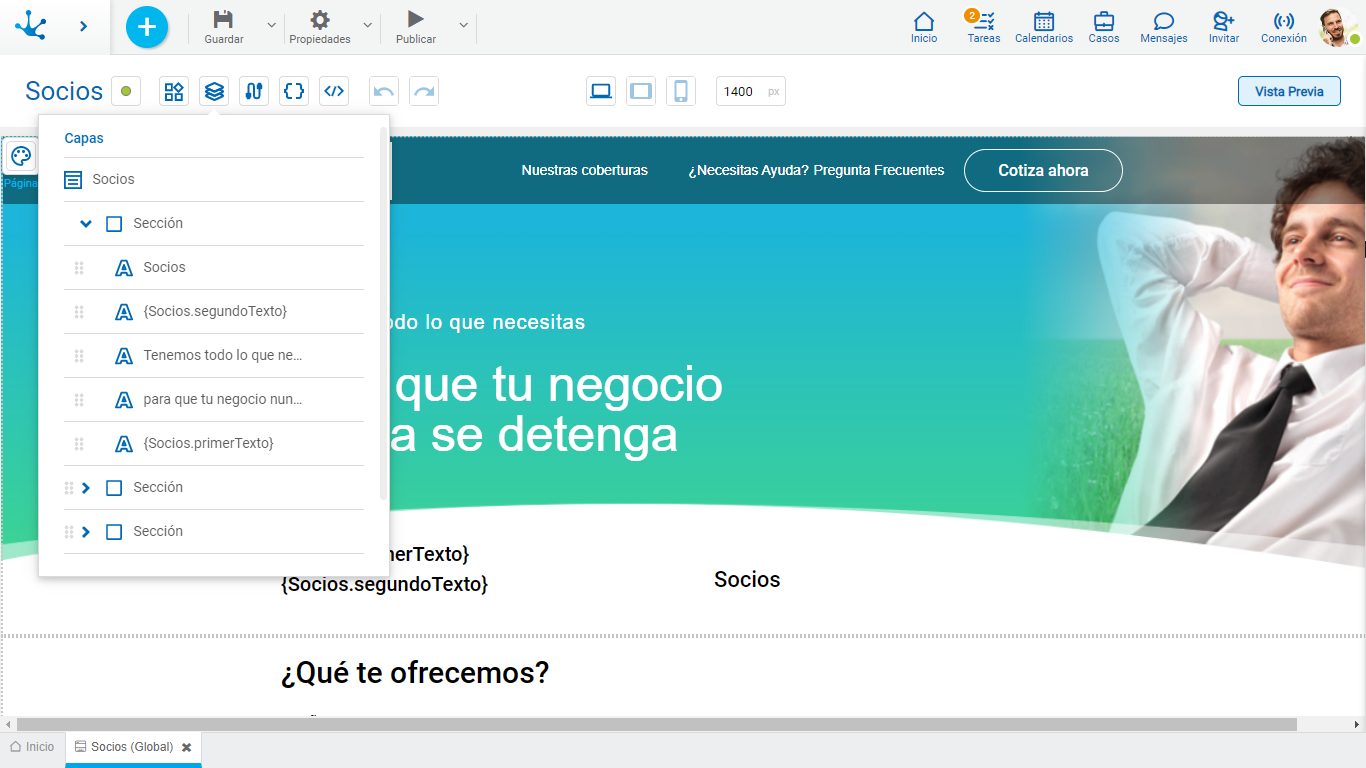Image resolution: width=1366 pixels, height=768 pixels.
Task: Click ¿Necesitas Ayuda? Pregunta Frecuentes link
Action: pos(816,171)
